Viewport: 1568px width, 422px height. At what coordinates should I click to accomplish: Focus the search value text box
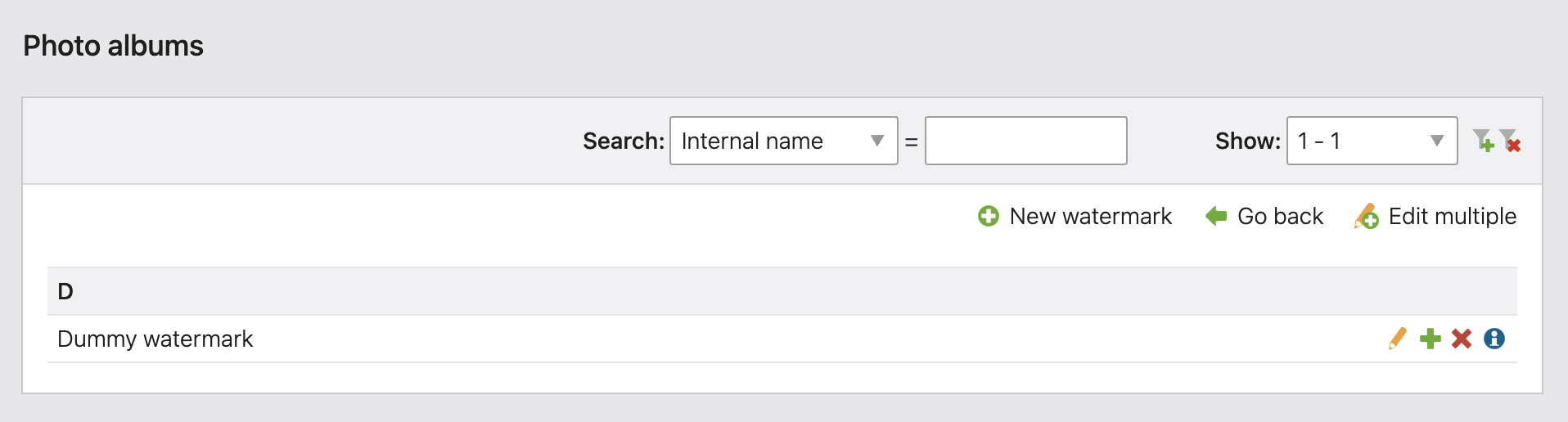(x=1025, y=141)
